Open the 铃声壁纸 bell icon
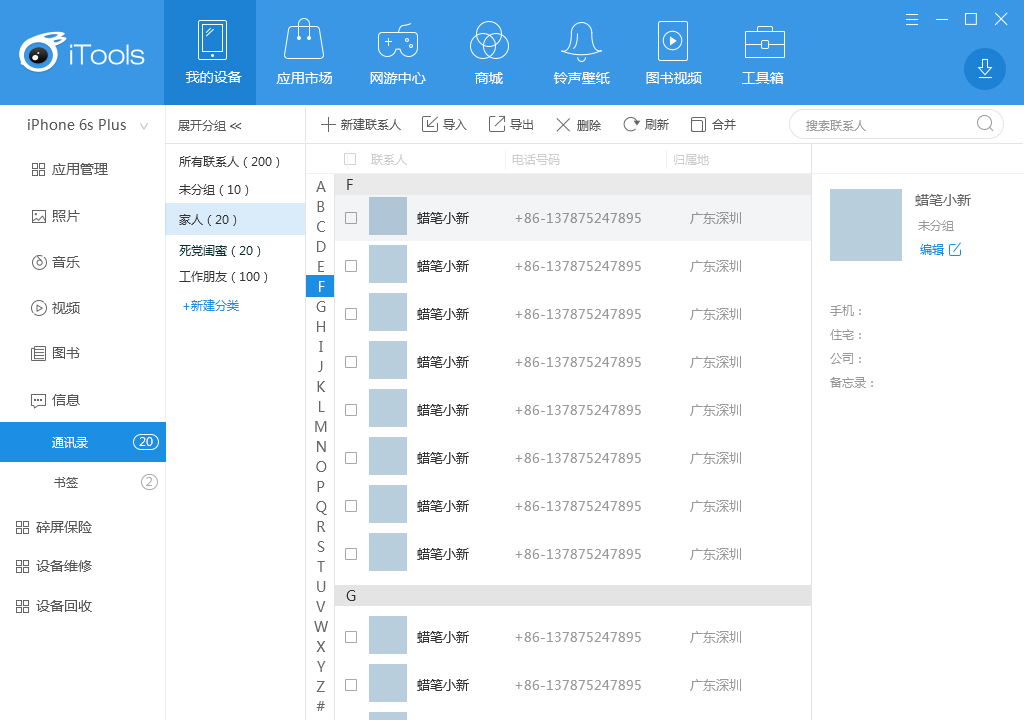The height and width of the screenshot is (720, 1024). click(581, 41)
